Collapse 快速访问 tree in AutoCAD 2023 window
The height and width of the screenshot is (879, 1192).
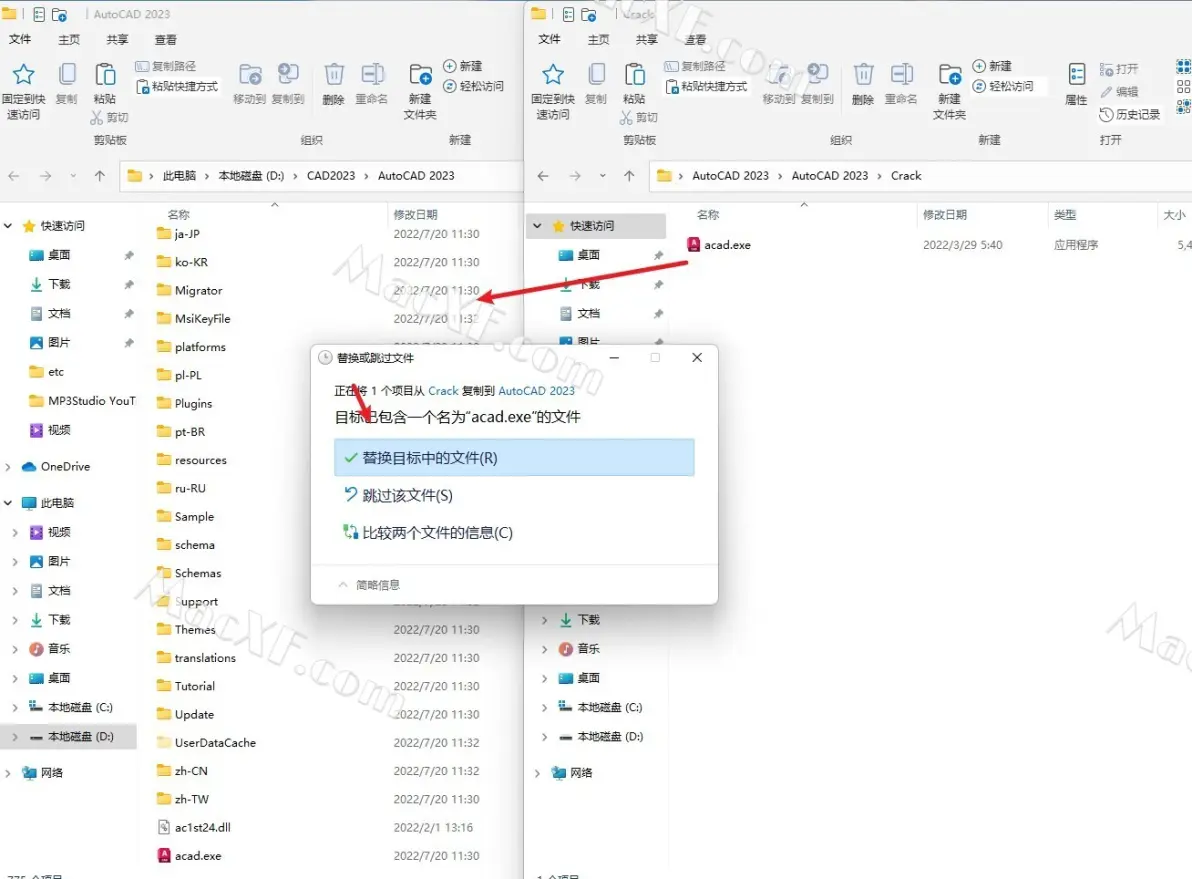click(8, 226)
